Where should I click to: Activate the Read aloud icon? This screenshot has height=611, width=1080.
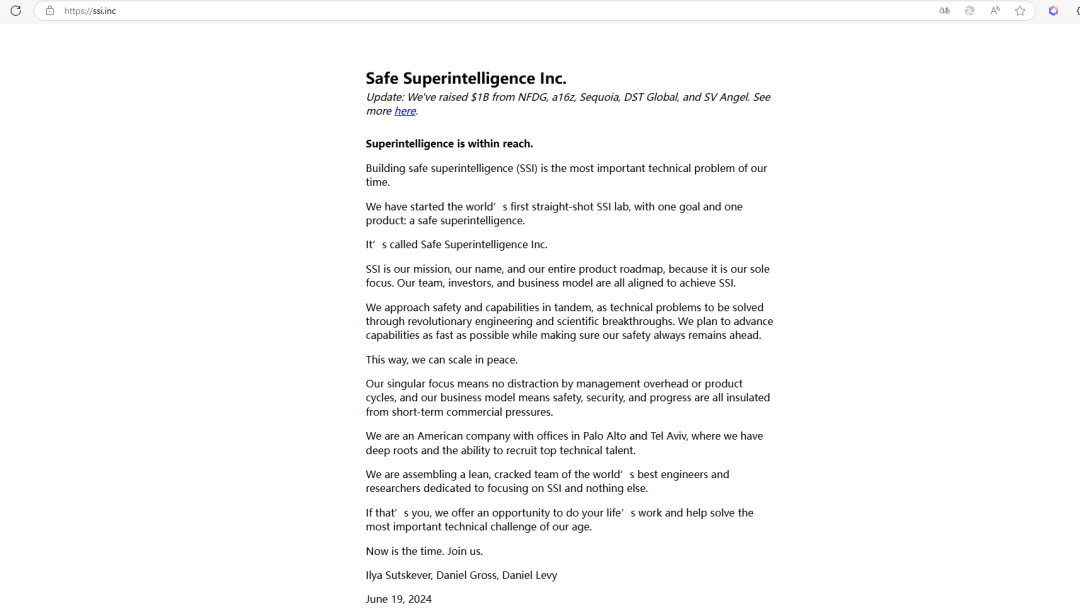995,11
